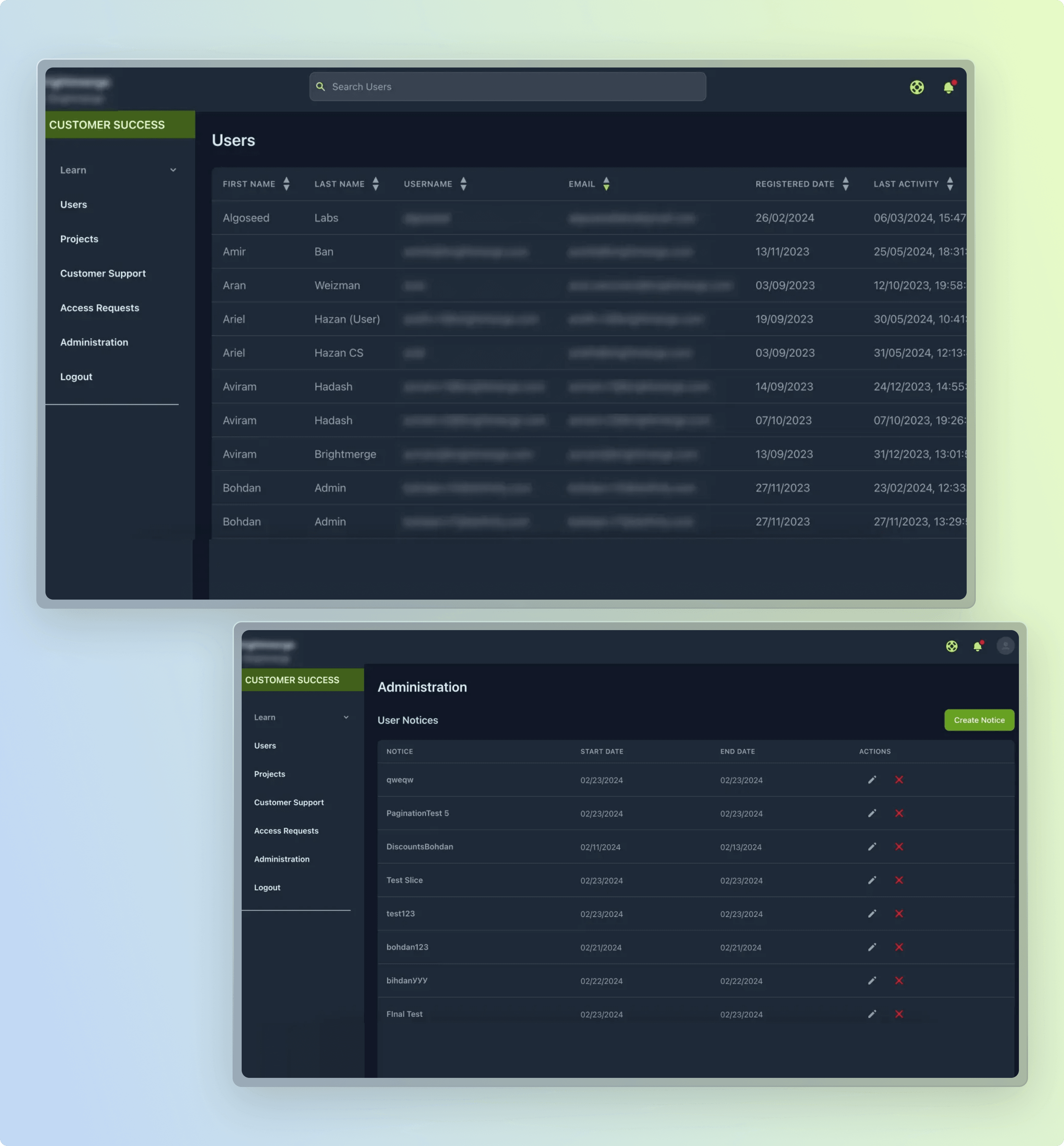The height and width of the screenshot is (1146, 1064).
Task: Delete the DiscountsBohdan notice
Action: point(899,847)
